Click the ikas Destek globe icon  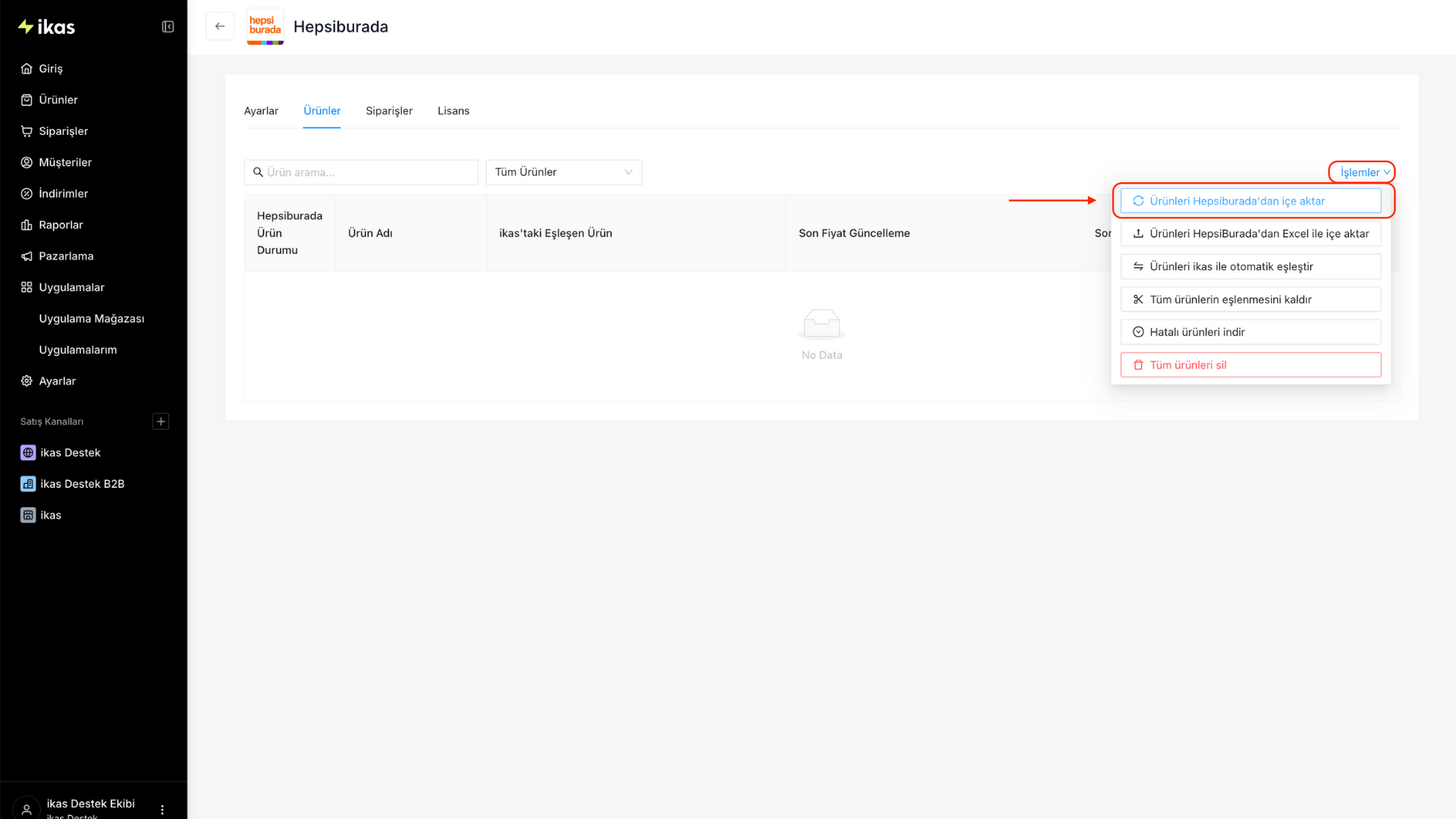[28, 453]
